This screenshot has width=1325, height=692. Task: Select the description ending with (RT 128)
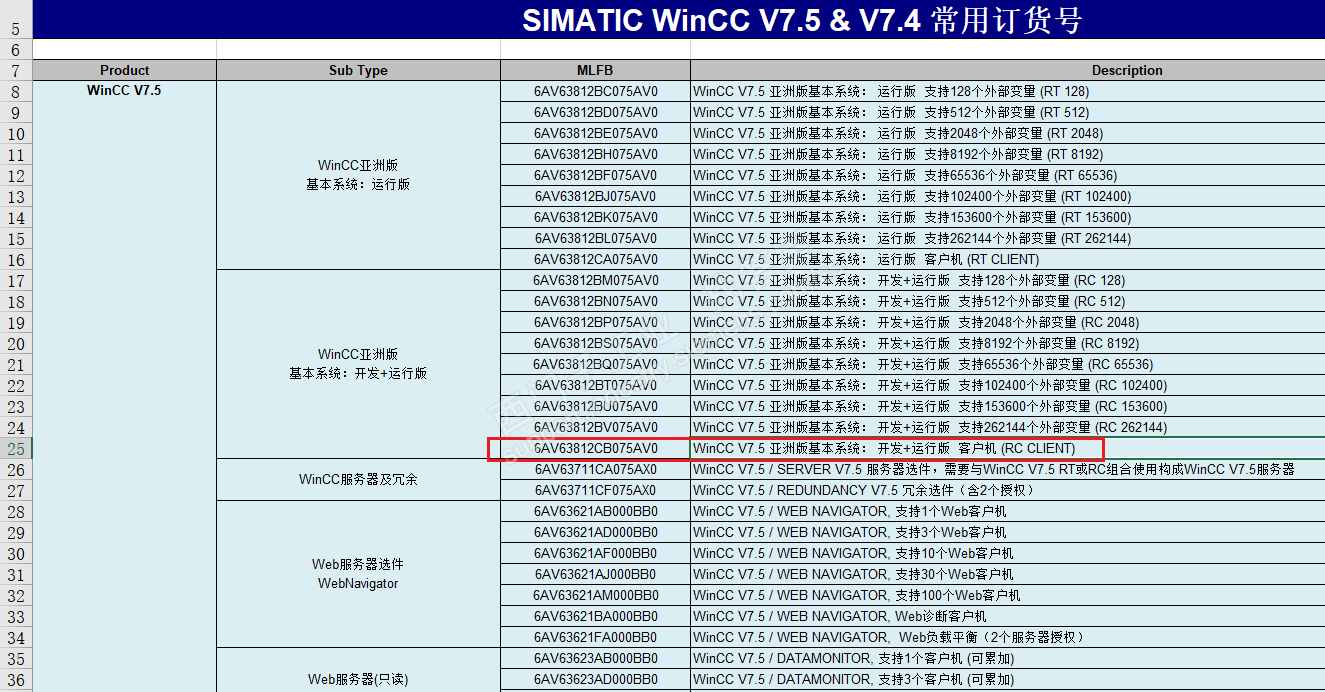pos(1007,91)
